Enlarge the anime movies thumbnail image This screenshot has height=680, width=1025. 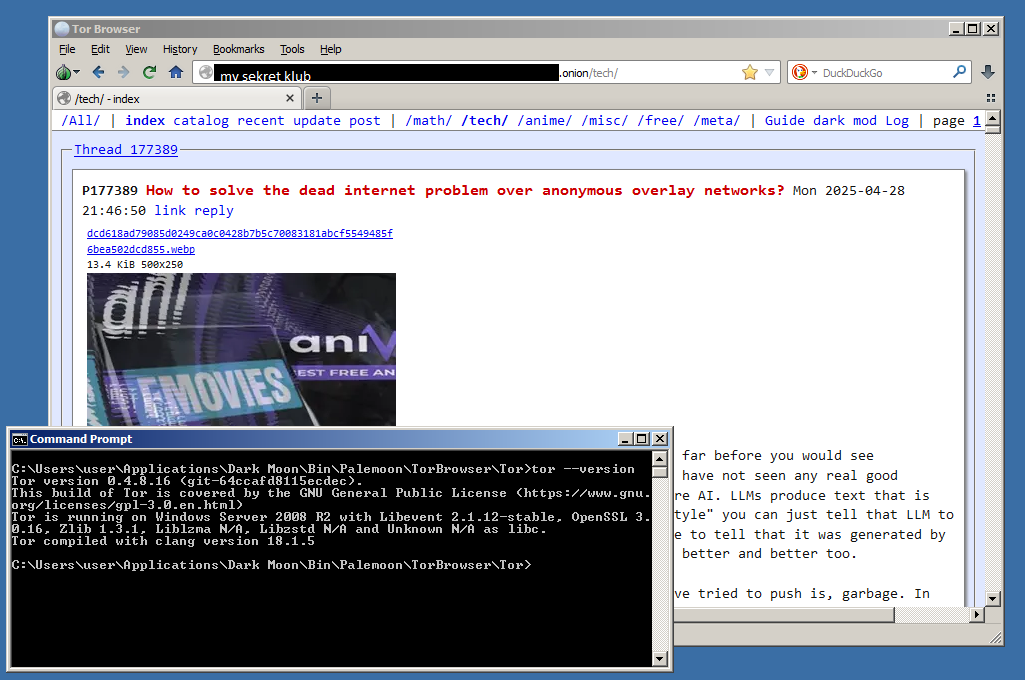point(241,349)
